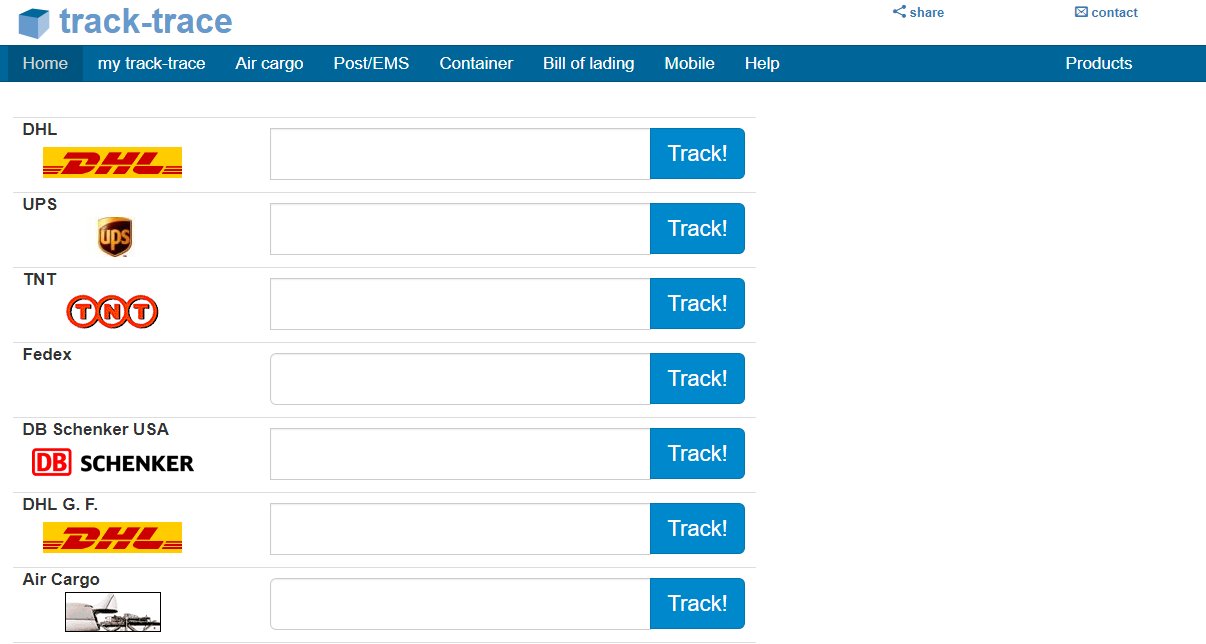Click the DB Schenker logo

click(113, 463)
